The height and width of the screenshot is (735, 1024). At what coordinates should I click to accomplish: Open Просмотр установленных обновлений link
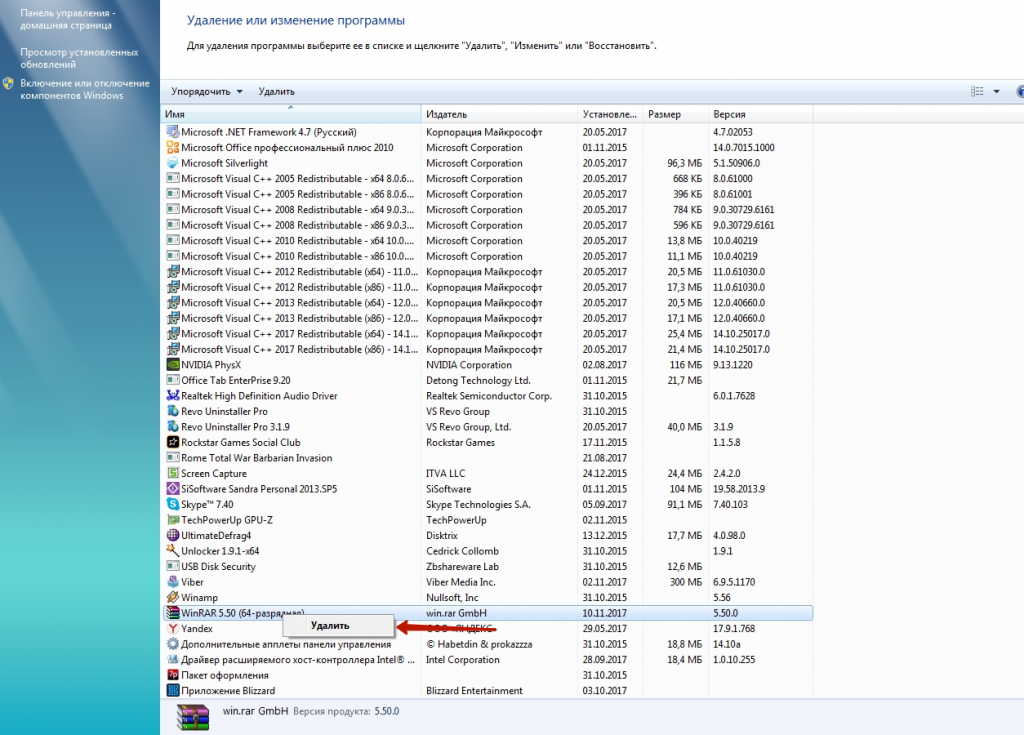click(x=78, y=58)
